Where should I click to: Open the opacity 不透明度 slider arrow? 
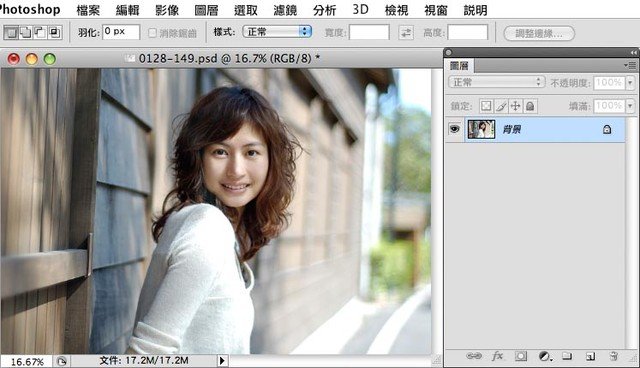click(x=630, y=83)
